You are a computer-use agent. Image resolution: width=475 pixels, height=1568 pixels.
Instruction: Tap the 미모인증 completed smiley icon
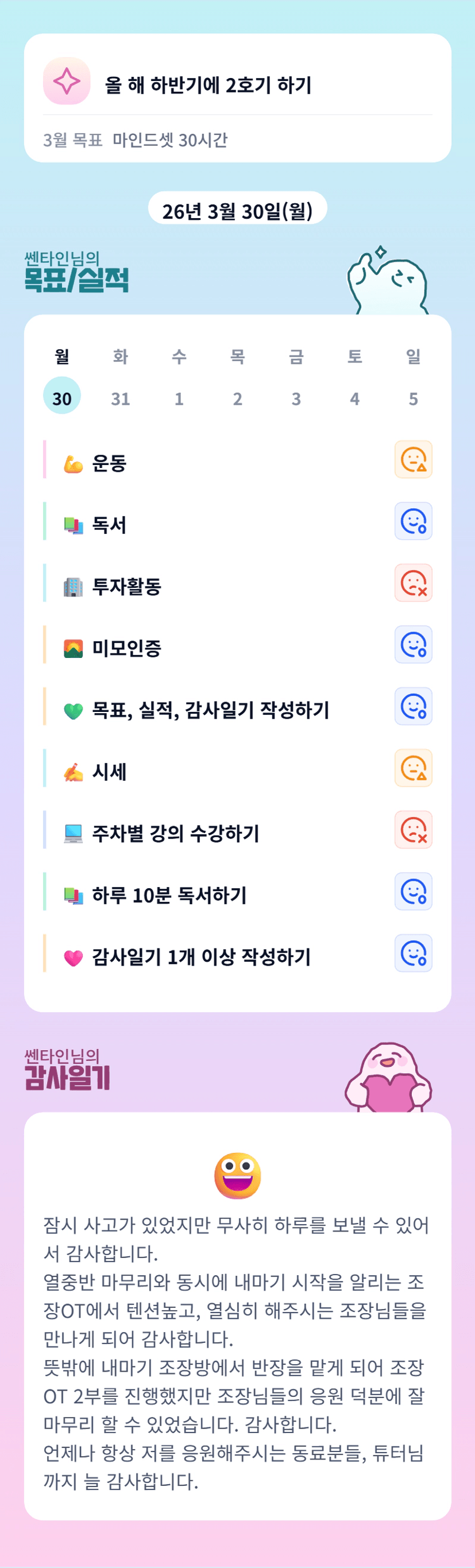414,645
